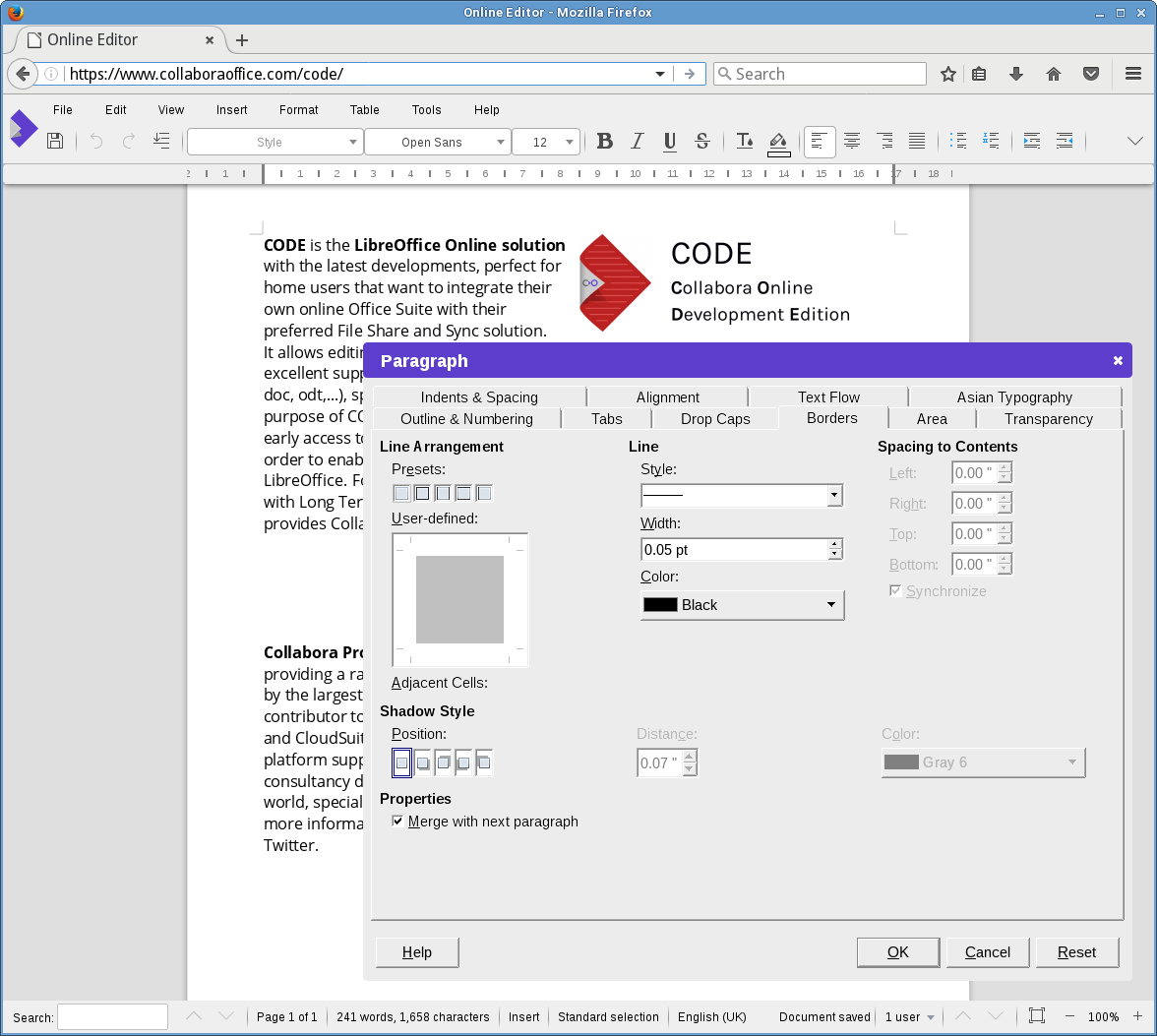This screenshot has height=1036, width=1157.
Task: Open the Format menu
Action: [x=298, y=110]
